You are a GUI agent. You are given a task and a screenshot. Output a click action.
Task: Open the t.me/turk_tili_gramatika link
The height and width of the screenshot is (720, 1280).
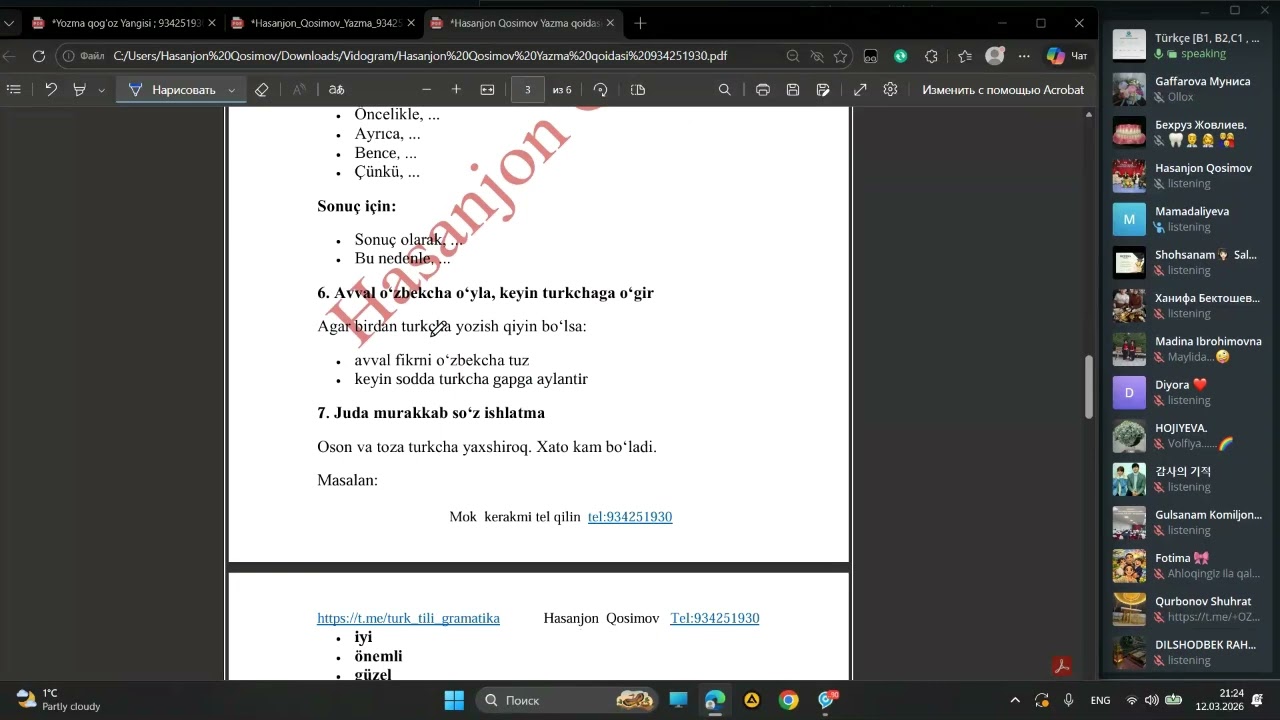pos(408,618)
